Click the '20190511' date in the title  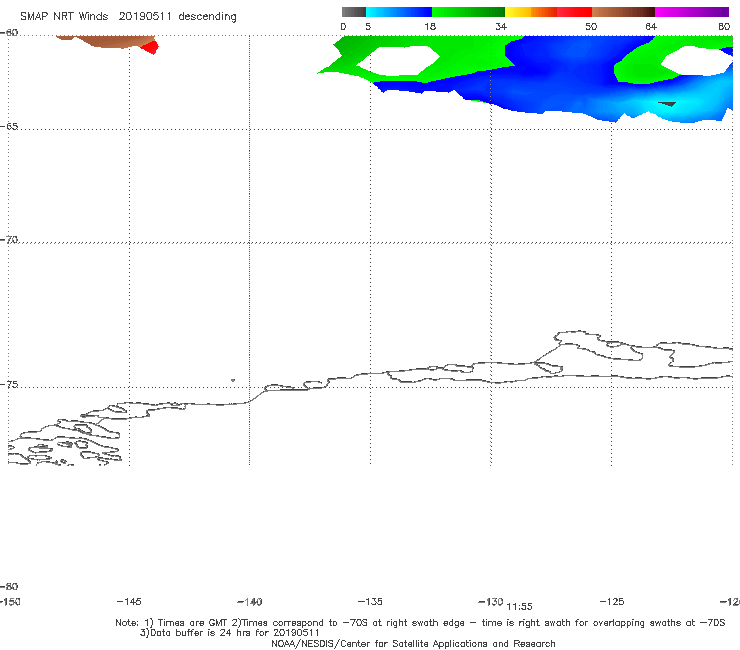tap(145, 16)
